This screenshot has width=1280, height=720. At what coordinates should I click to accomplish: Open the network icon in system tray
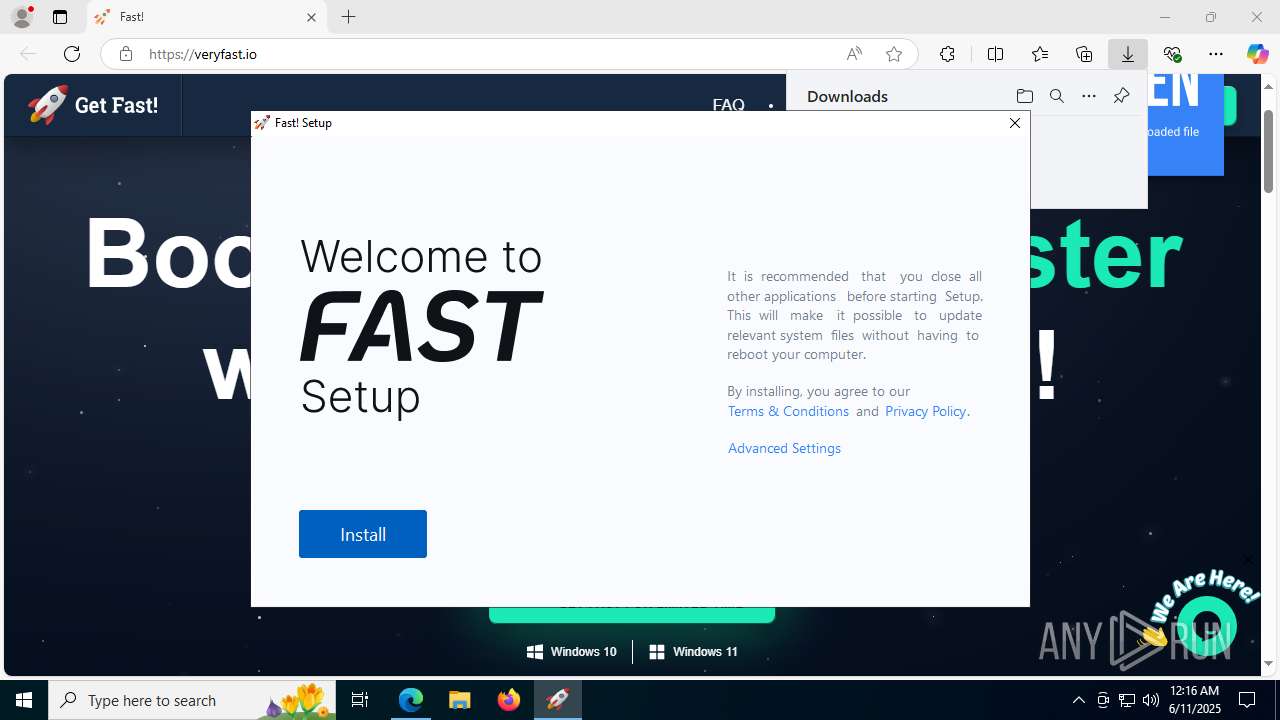point(1127,700)
